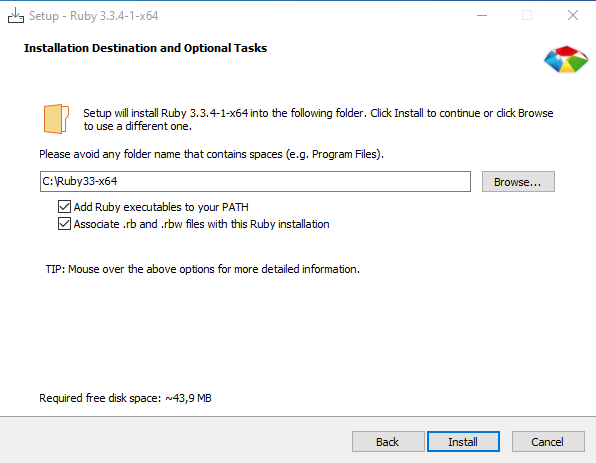Click the Required free disk space text
The width and height of the screenshot is (596, 463).
click(x=125, y=398)
